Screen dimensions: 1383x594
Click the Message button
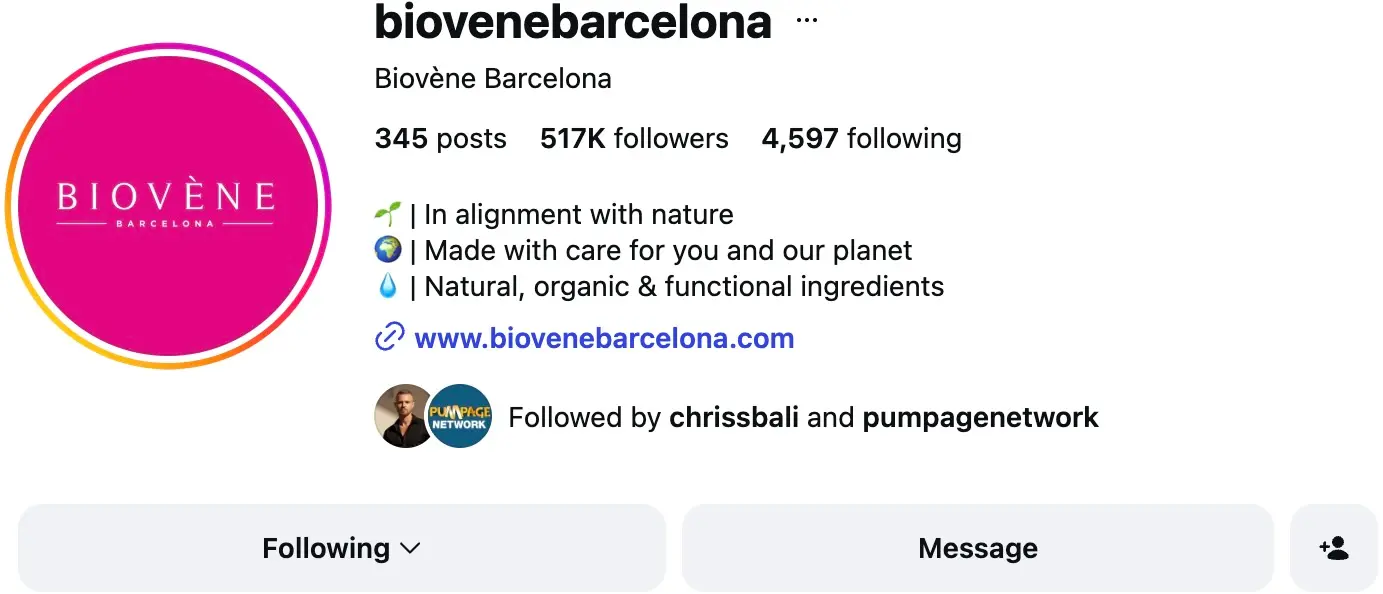[977, 547]
